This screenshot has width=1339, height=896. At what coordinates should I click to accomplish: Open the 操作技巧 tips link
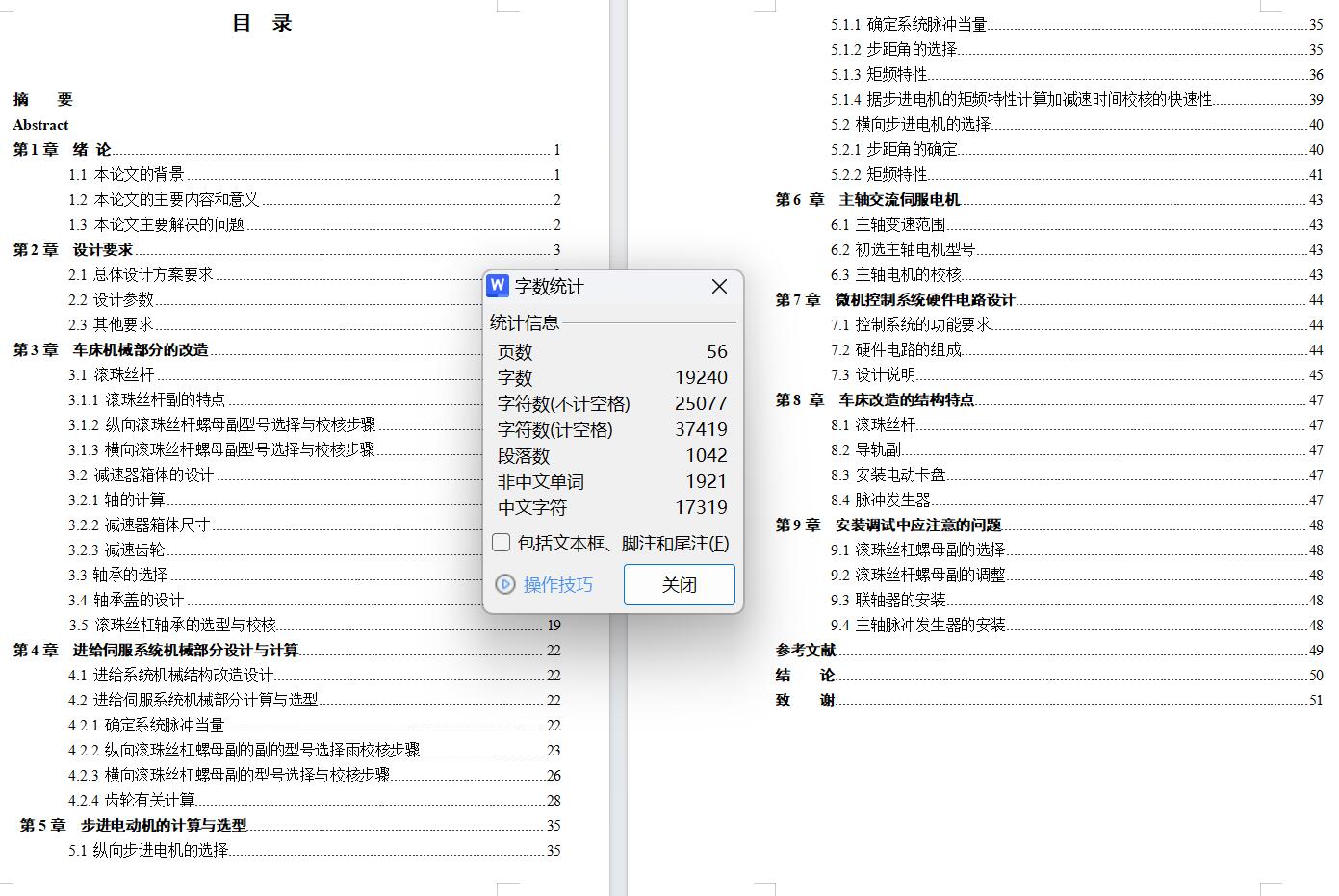(544, 584)
